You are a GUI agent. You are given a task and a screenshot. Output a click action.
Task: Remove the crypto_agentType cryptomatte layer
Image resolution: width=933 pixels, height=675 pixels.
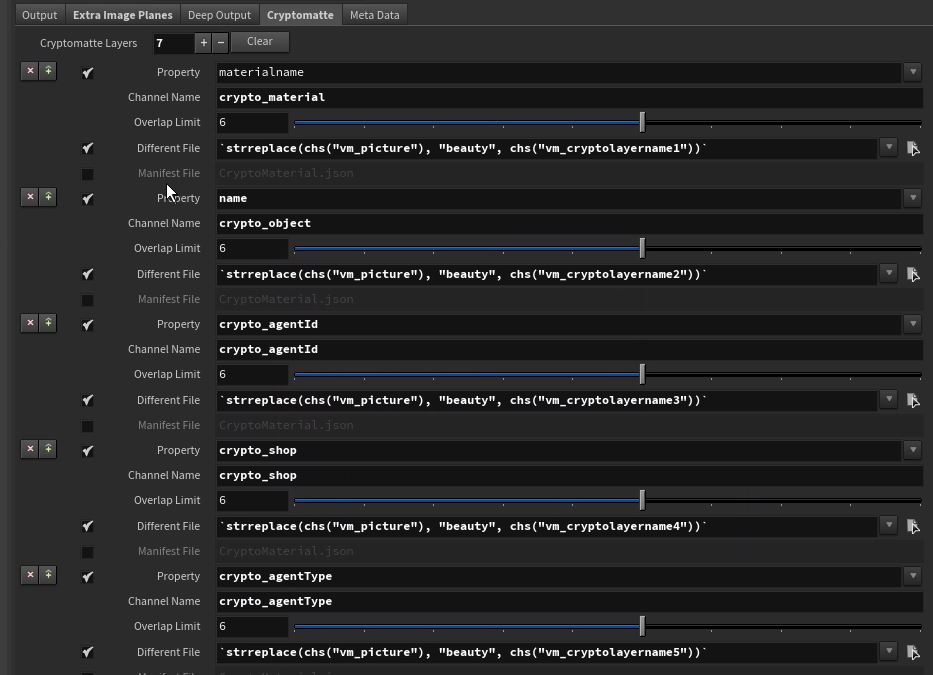click(30, 575)
